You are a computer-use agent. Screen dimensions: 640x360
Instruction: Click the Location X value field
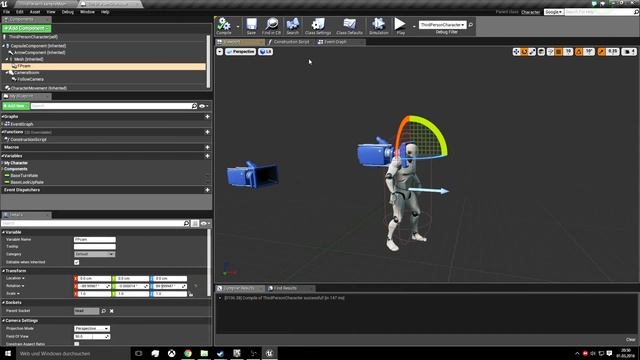[93, 278]
